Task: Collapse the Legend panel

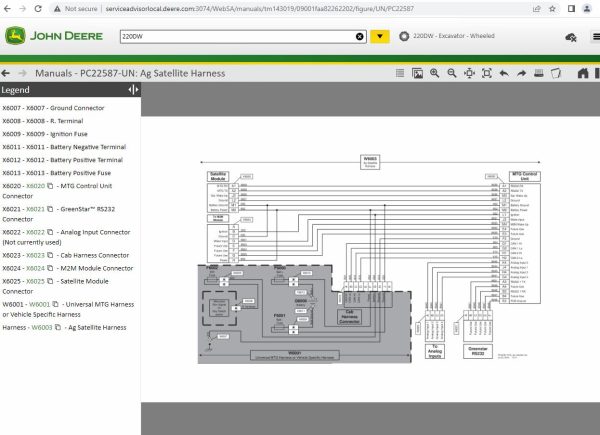Action: click(x=133, y=90)
